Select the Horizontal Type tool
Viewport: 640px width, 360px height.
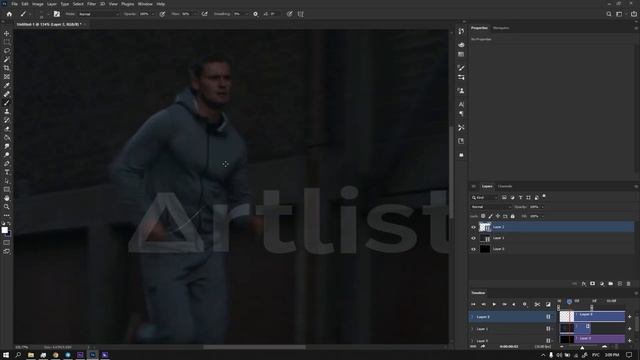pyautogui.click(x=7, y=172)
